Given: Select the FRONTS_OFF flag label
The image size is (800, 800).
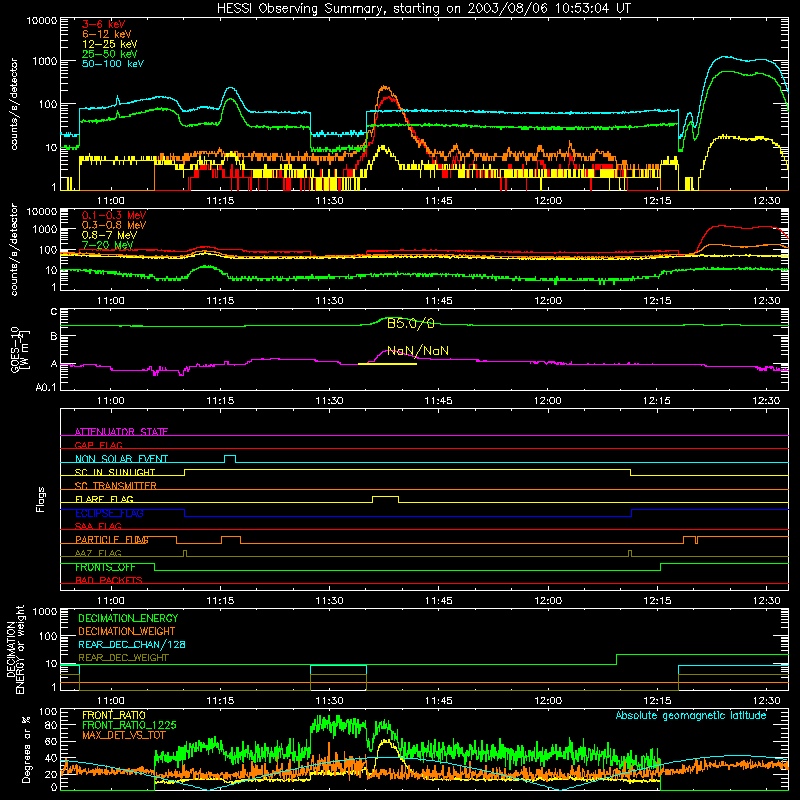Looking at the screenshot, I should (105, 567).
